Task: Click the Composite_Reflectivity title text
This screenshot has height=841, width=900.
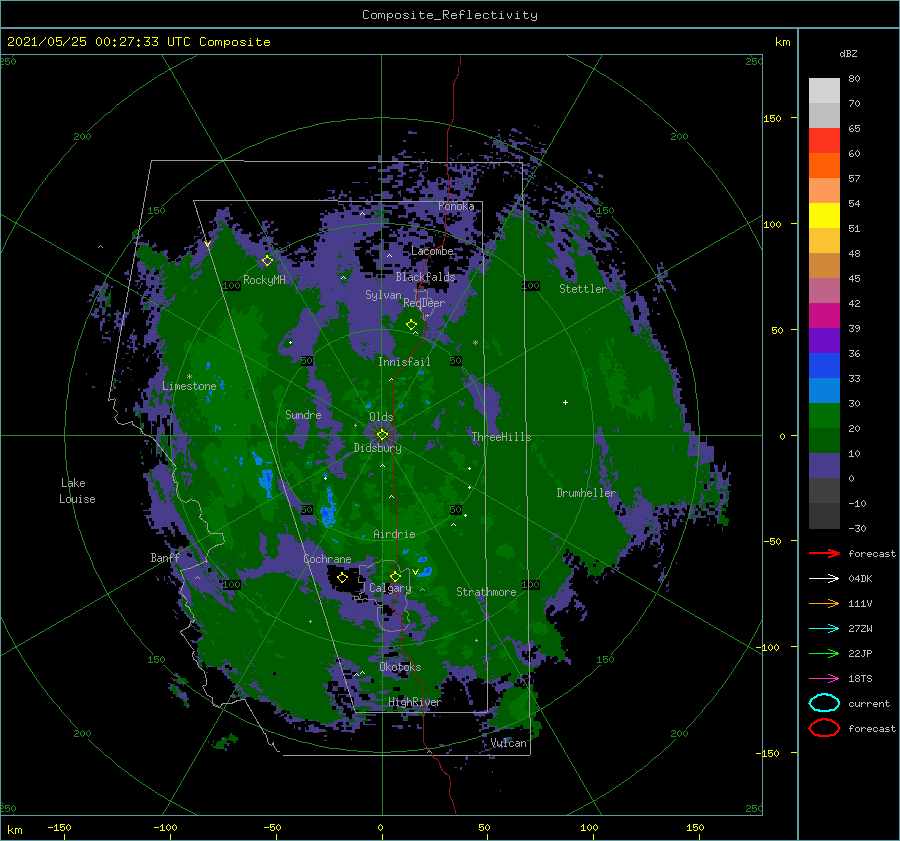Action: (449, 15)
